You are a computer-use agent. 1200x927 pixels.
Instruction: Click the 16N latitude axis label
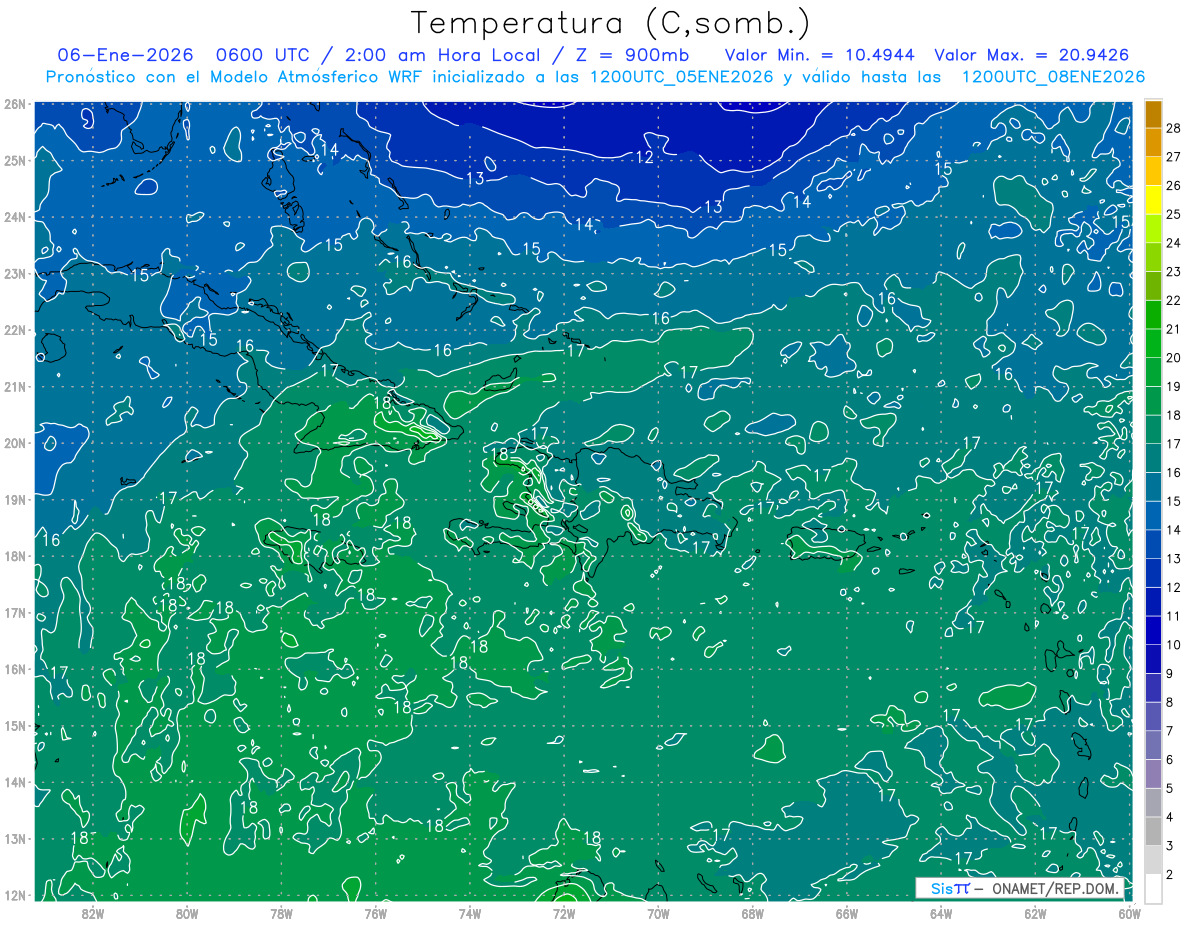14,669
